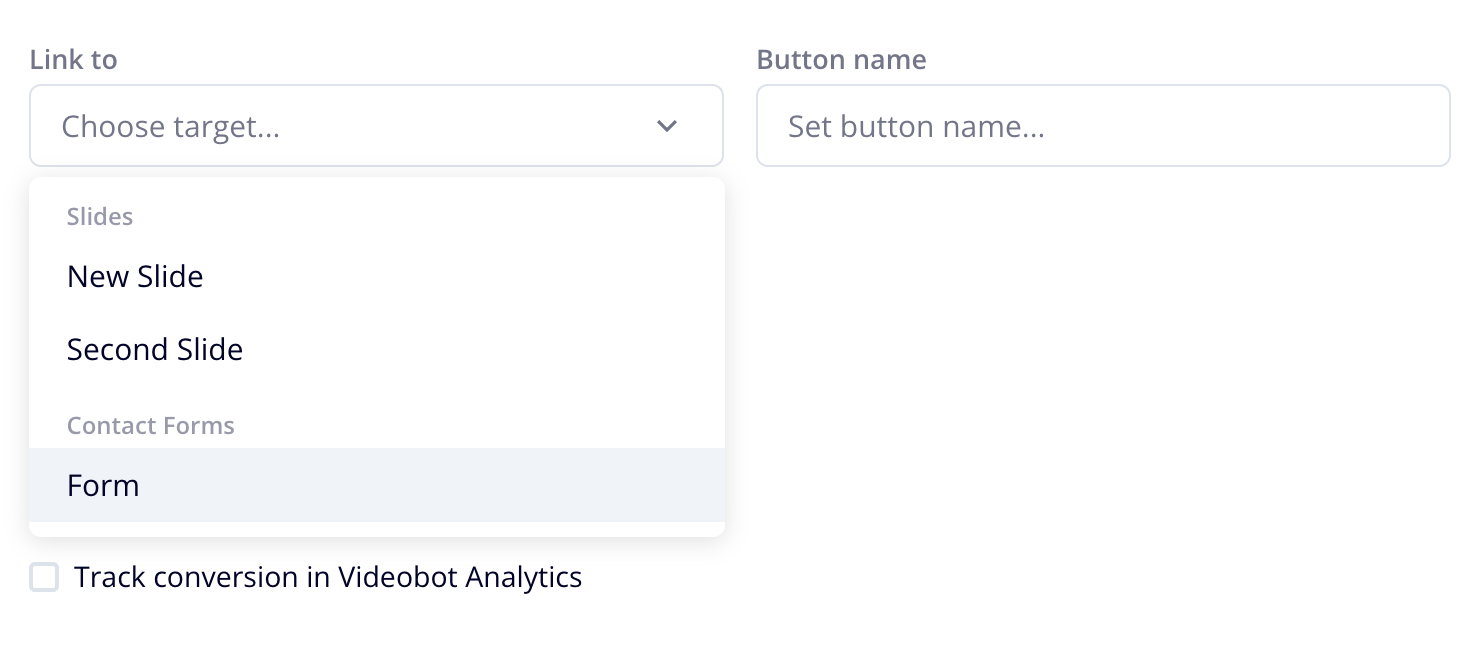
Task: Click the Track conversion label text
Action: coord(328,577)
